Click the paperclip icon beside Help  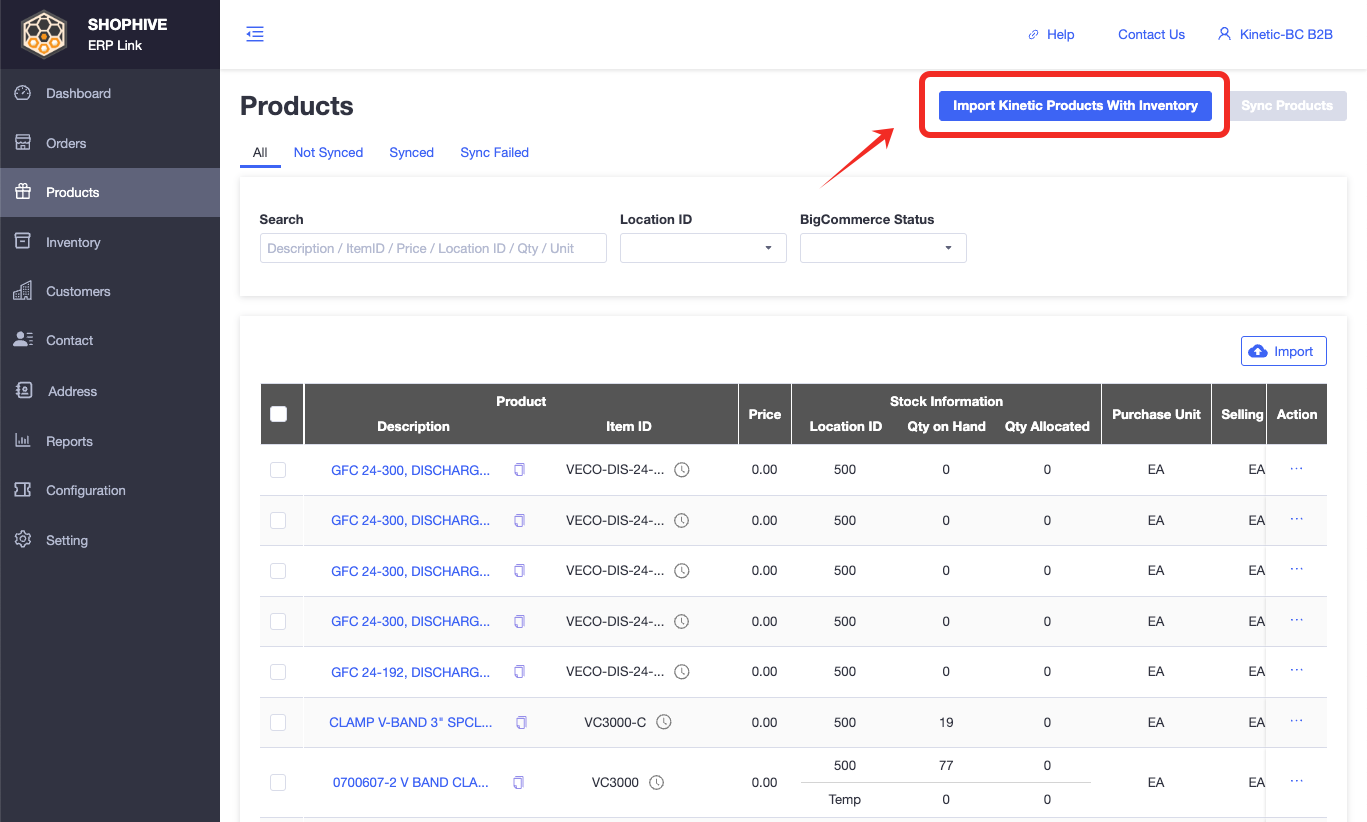click(x=1034, y=35)
